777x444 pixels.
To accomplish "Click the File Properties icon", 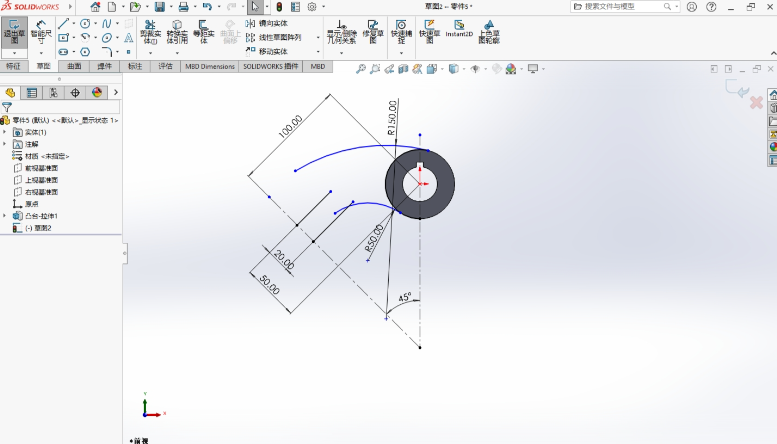I will pos(295,7).
